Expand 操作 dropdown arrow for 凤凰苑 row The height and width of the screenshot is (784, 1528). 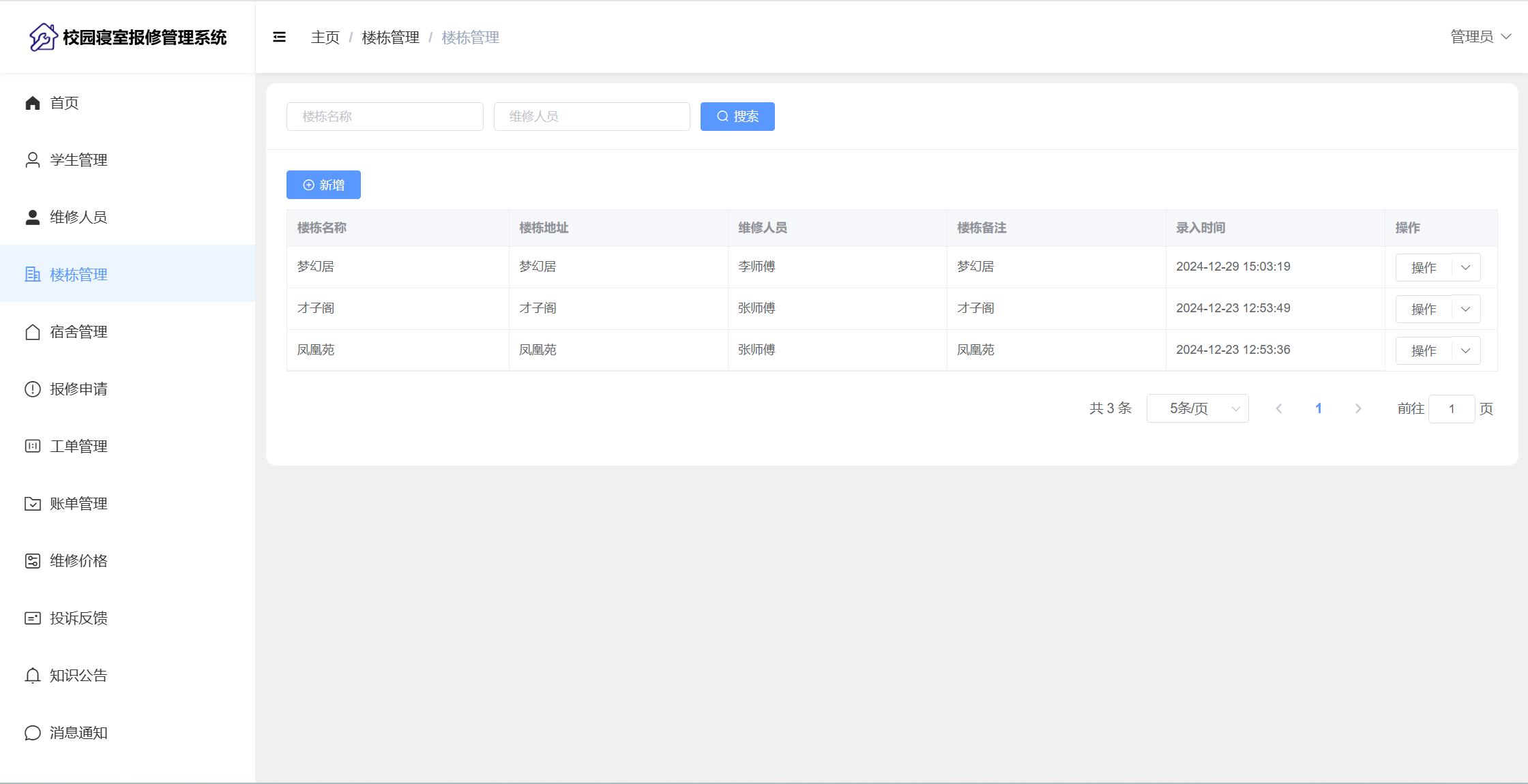pyautogui.click(x=1465, y=350)
